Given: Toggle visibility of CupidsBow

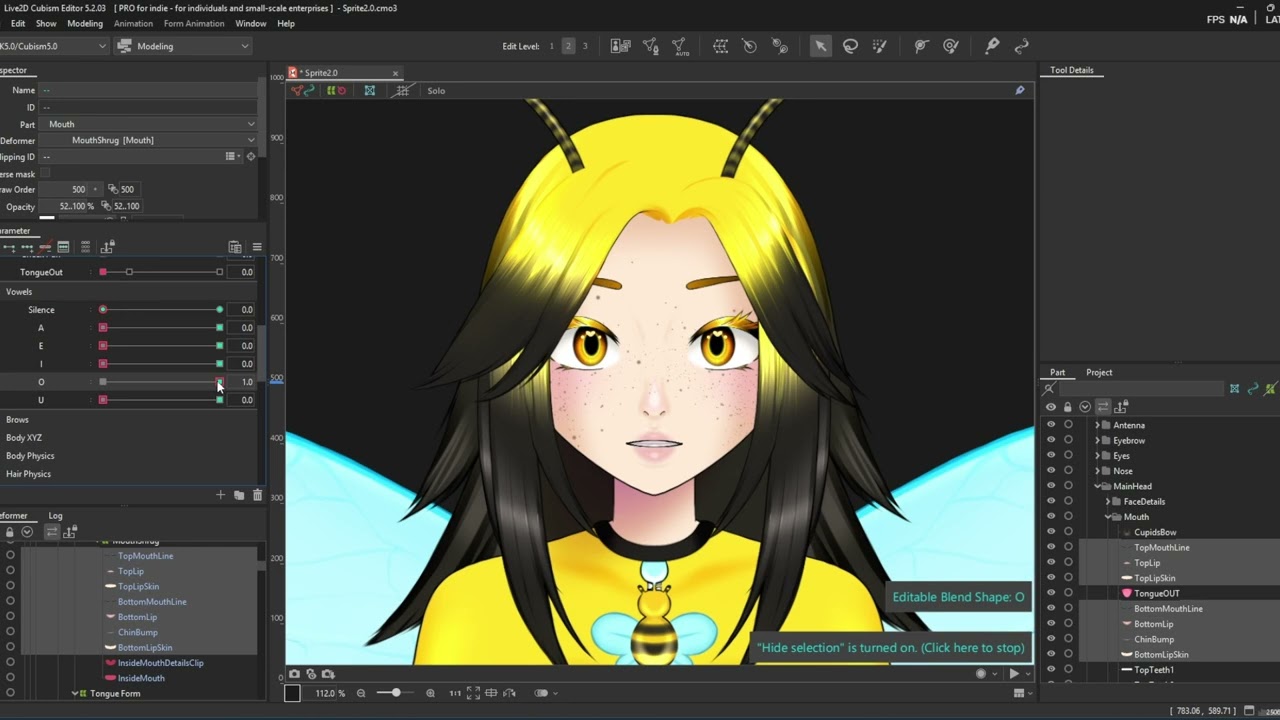Looking at the screenshot, I should [1050, 532].
